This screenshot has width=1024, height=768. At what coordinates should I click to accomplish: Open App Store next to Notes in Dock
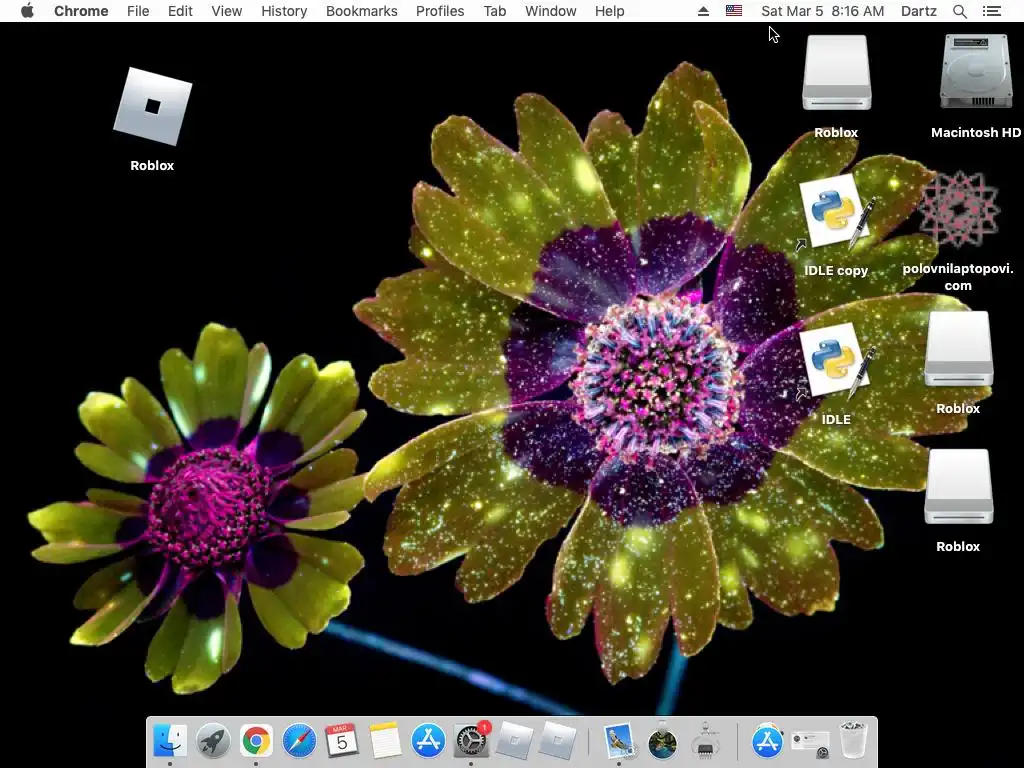pos(428,741)
